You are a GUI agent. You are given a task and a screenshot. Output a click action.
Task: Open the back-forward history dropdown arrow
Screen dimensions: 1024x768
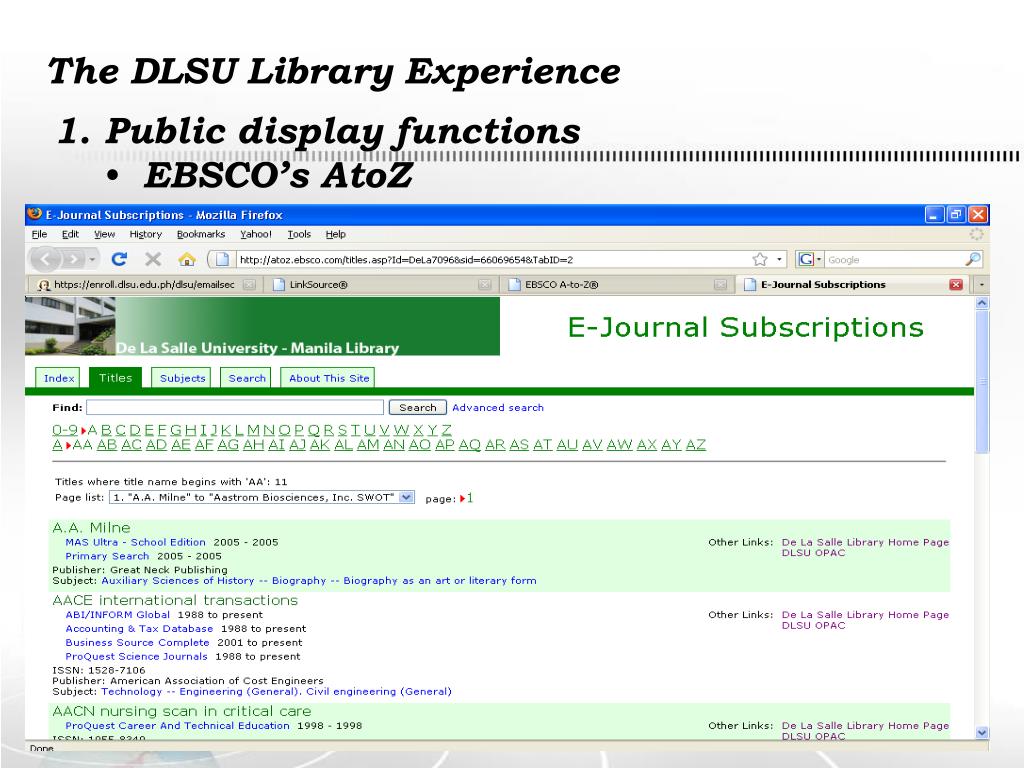click(x=93, y=259)
